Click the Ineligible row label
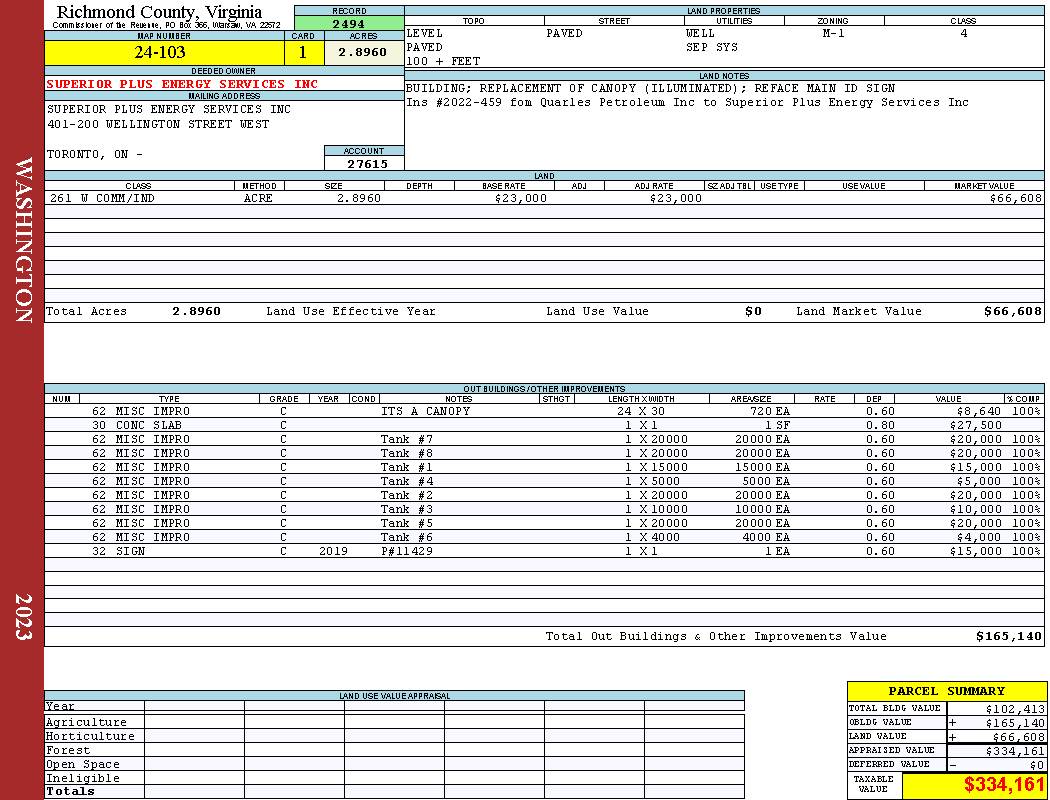The image size is (1050, 800). 82,779
